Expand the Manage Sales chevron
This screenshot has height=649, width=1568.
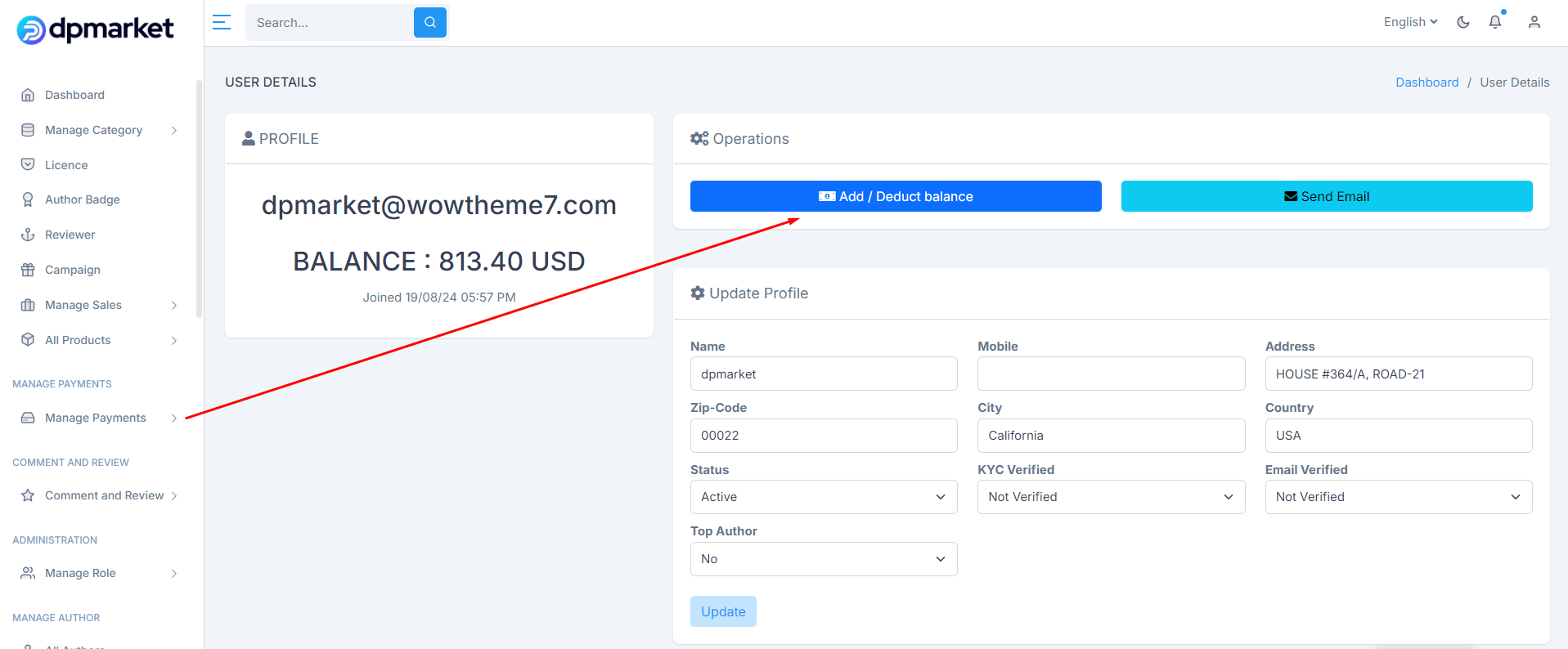(x=174, y=305)
